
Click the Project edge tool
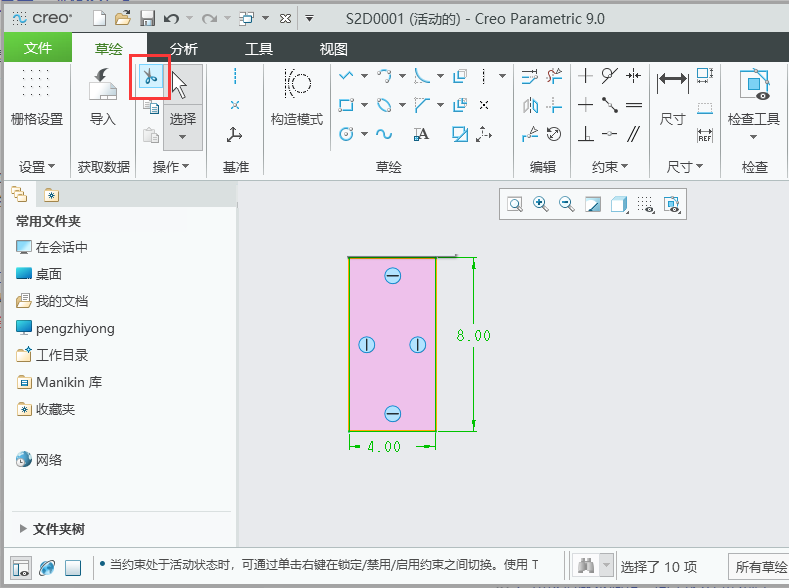click(460, 134)
